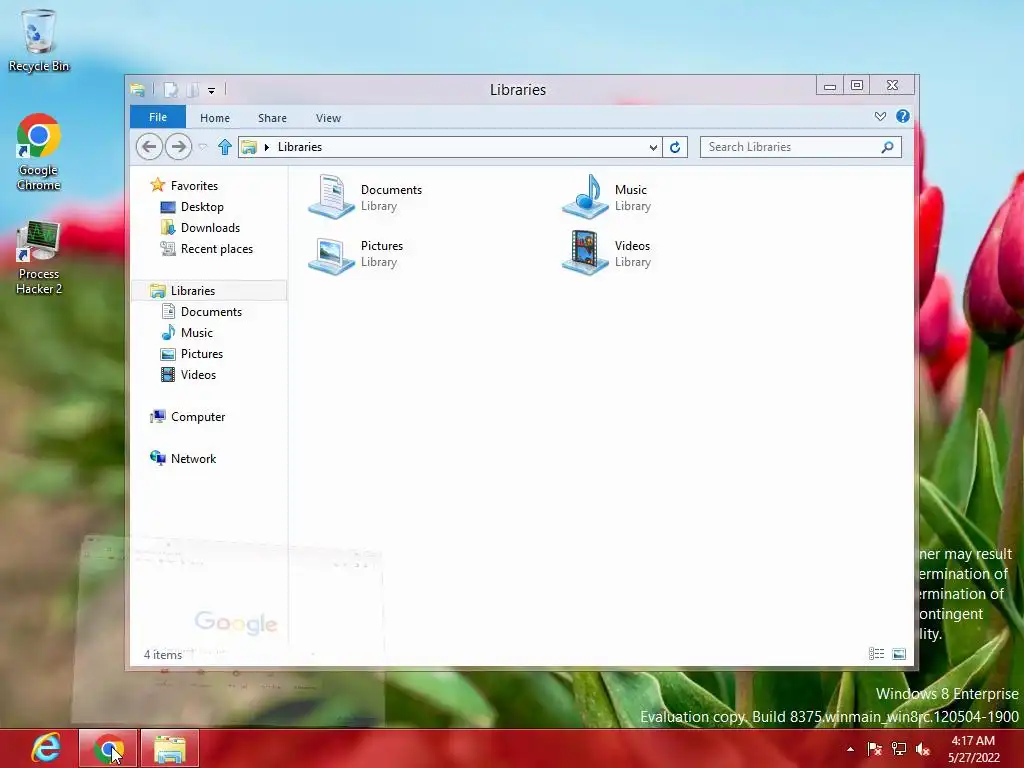
Task: Show hidden tray icons arrow
Action: pos(850,749)
